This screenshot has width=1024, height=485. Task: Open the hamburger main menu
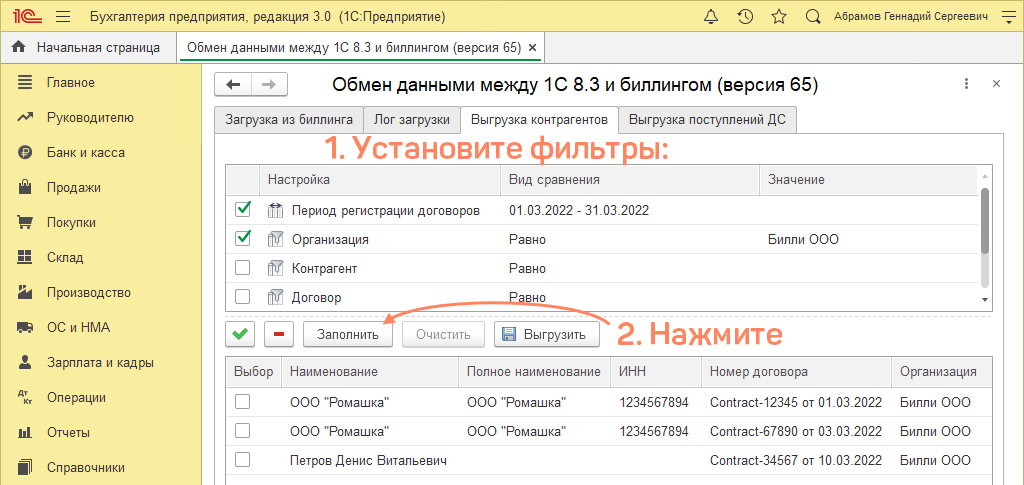point(63,17)
